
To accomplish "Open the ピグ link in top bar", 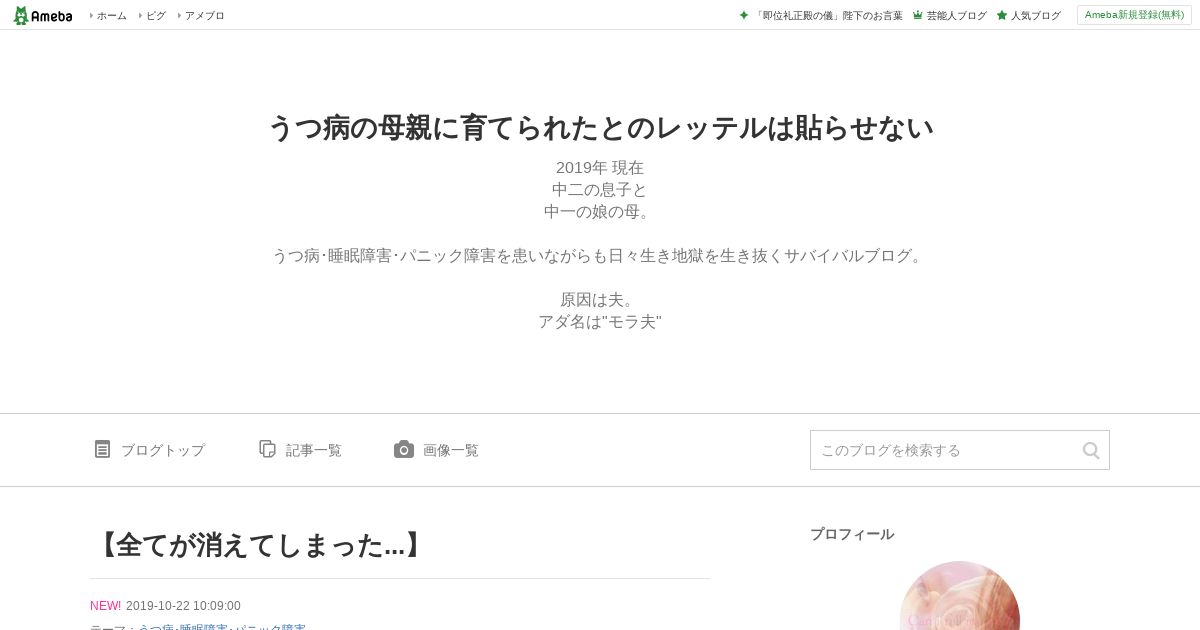I will click(x=156, y=16).
